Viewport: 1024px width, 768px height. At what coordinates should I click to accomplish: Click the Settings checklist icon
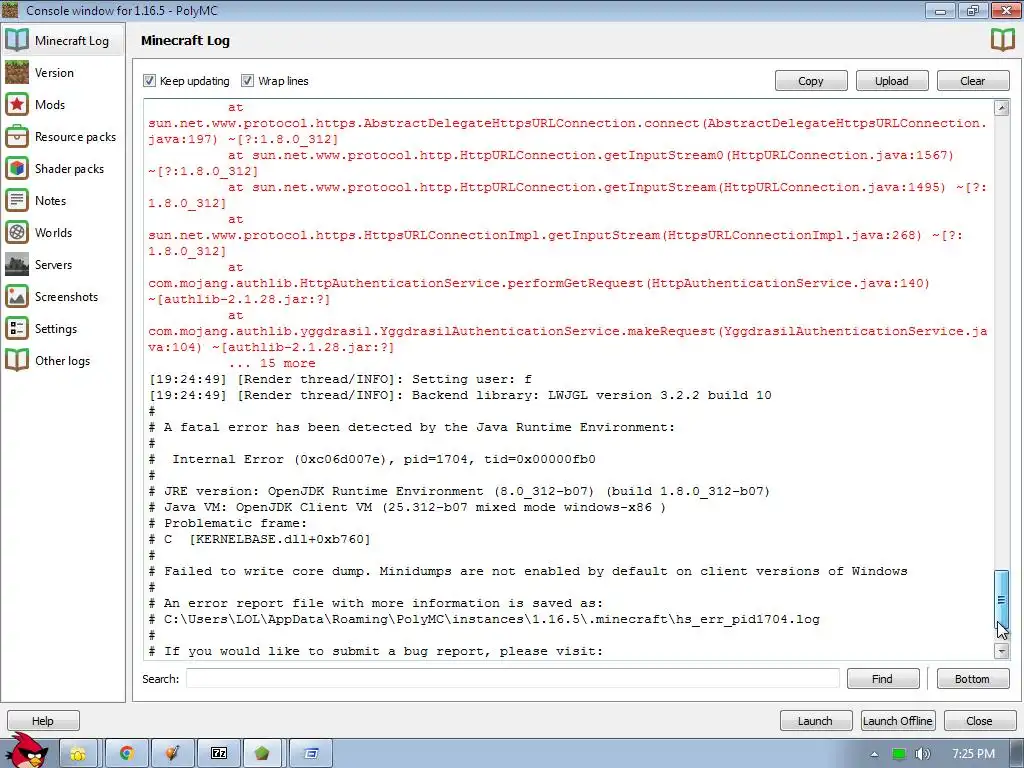[x=17, y=328]
